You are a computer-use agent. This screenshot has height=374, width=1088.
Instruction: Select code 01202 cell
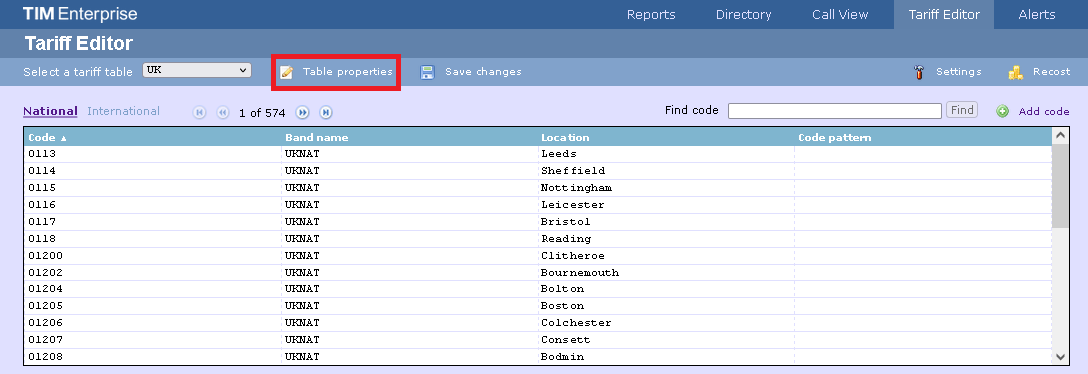(153, 273)
